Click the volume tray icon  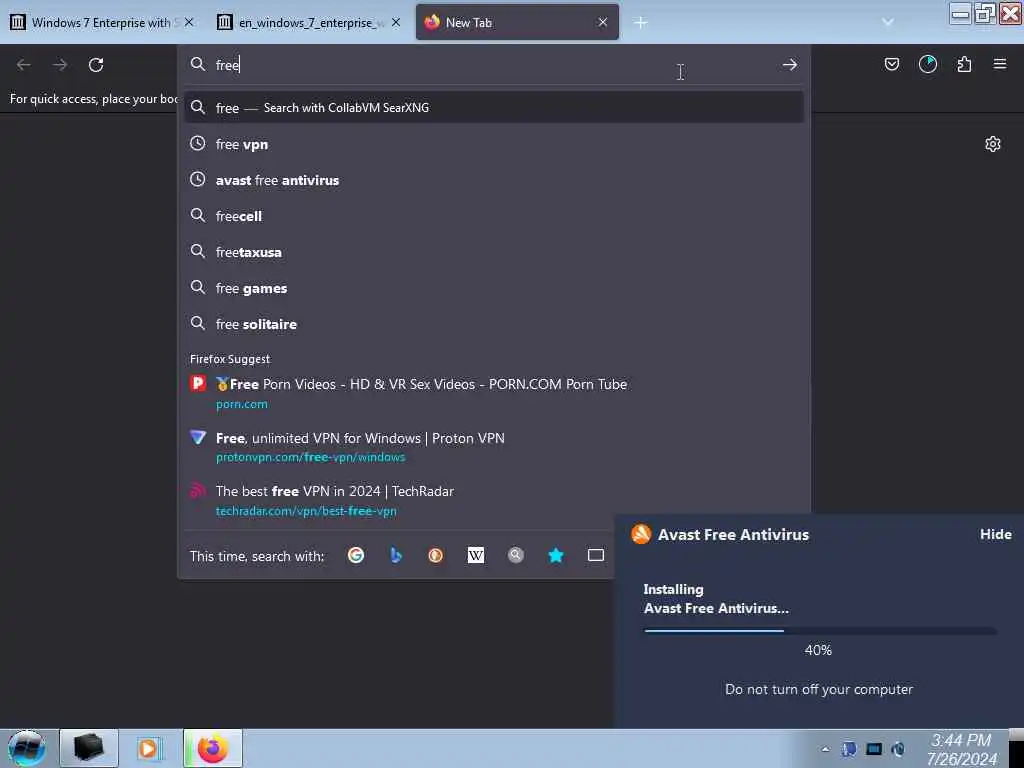(x=898, y=749)
